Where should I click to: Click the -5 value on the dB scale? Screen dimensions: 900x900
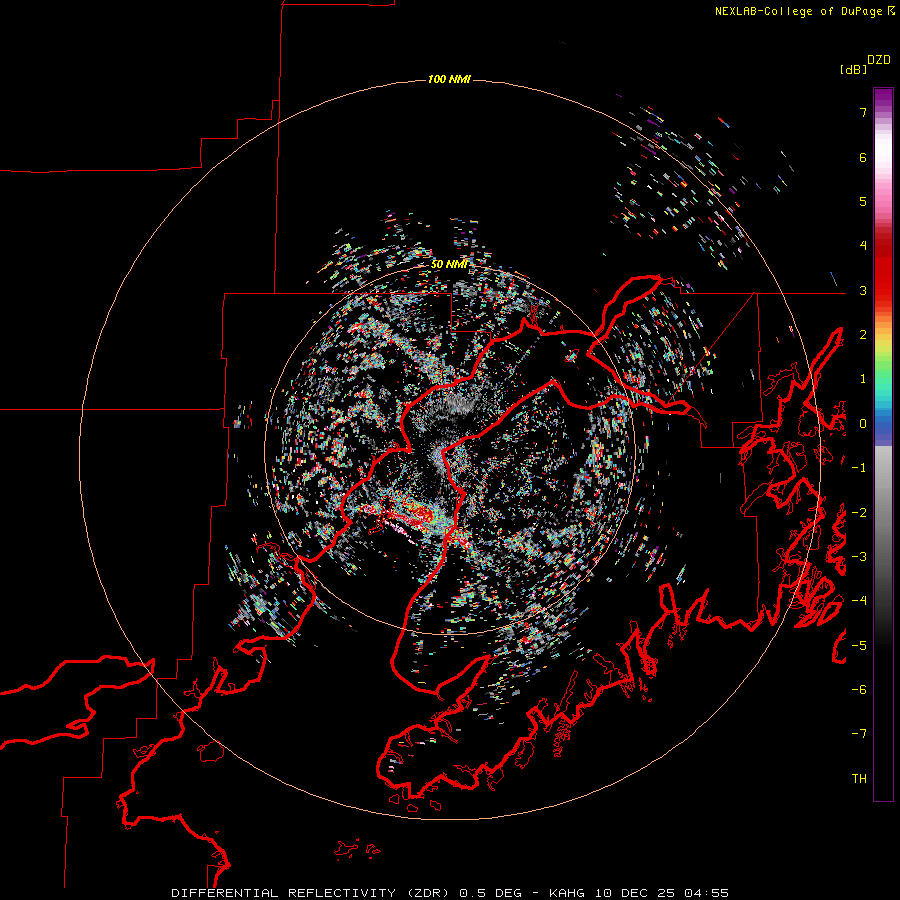click(x=859, y=646)
